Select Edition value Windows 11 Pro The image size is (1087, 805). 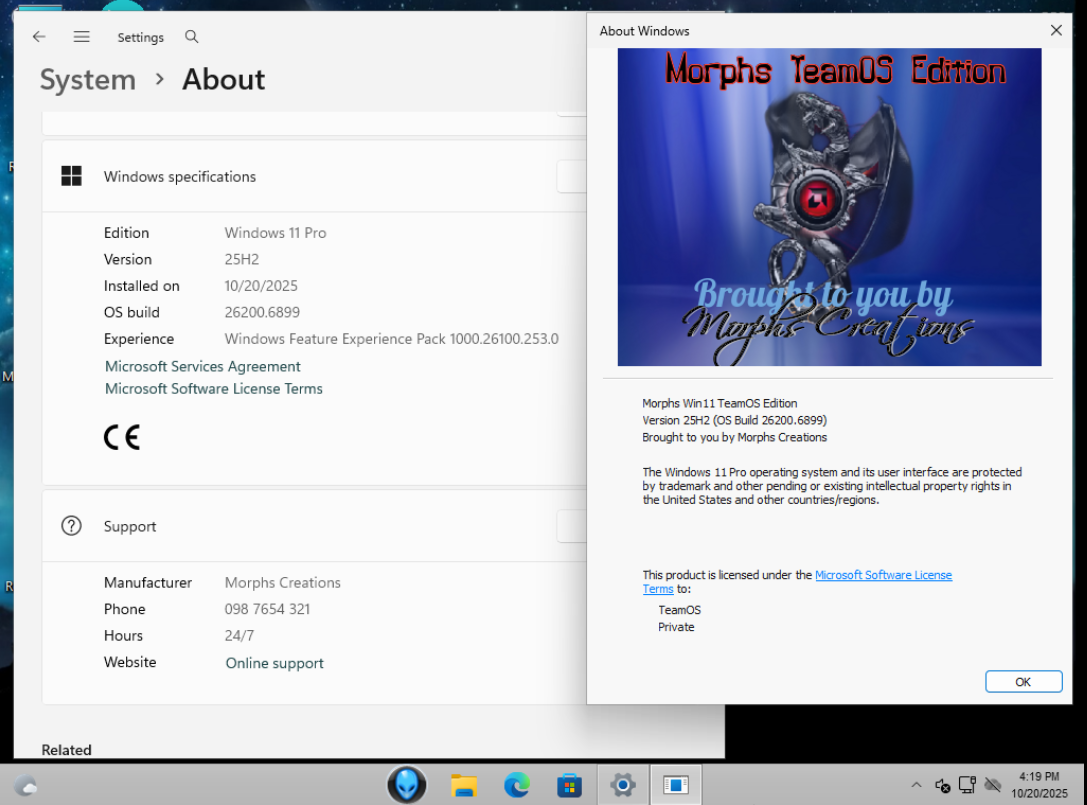[275, 233]
